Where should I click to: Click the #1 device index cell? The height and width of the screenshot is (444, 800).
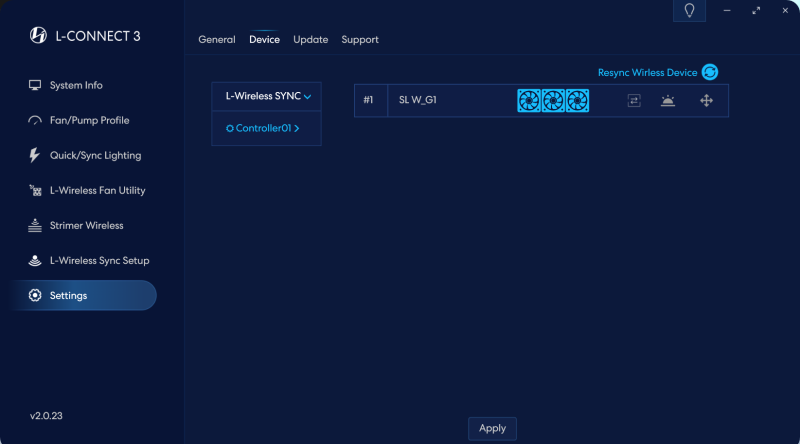point(371,101)
